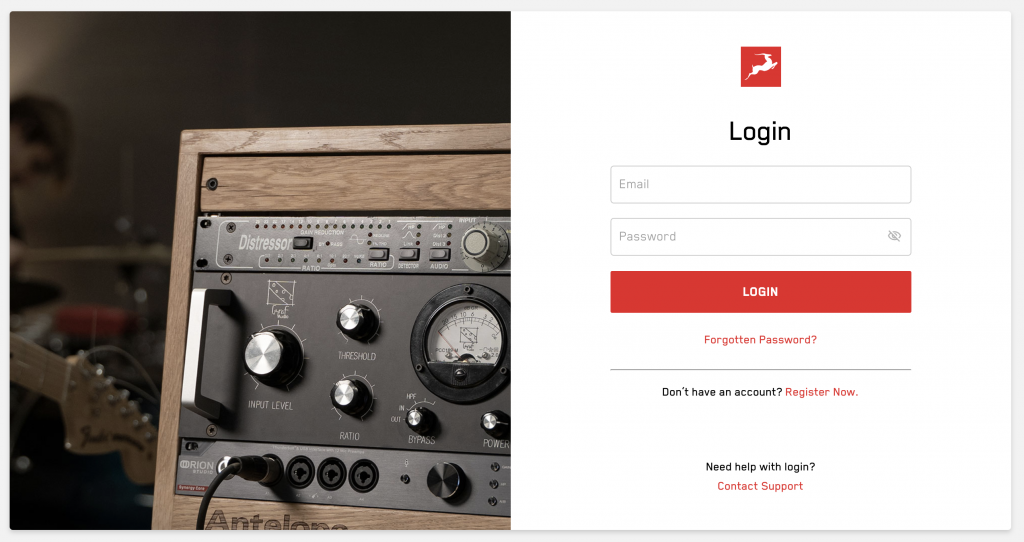Click the Distressor label in the photo
The image size is (1024, 542).
[x=264, y=243]
